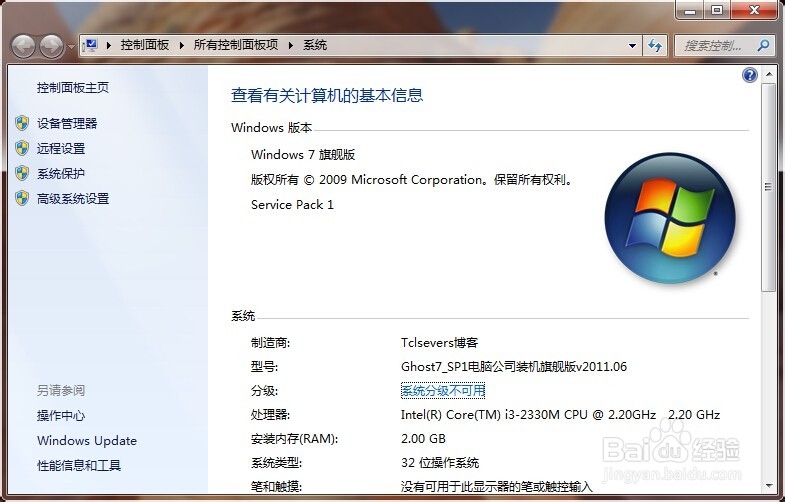Select the 控制面板 breadcrumb
The height and width of the screenshot is (502, 785).
145,45
